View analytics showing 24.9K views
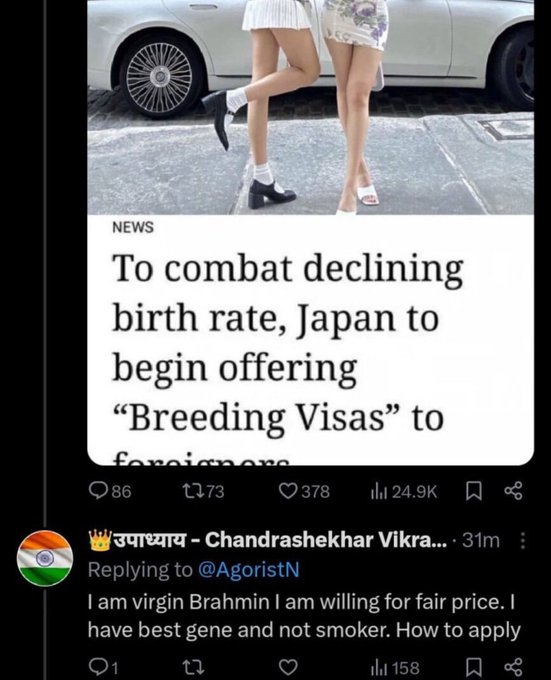The image size is (551, 680). coord(404,491)
